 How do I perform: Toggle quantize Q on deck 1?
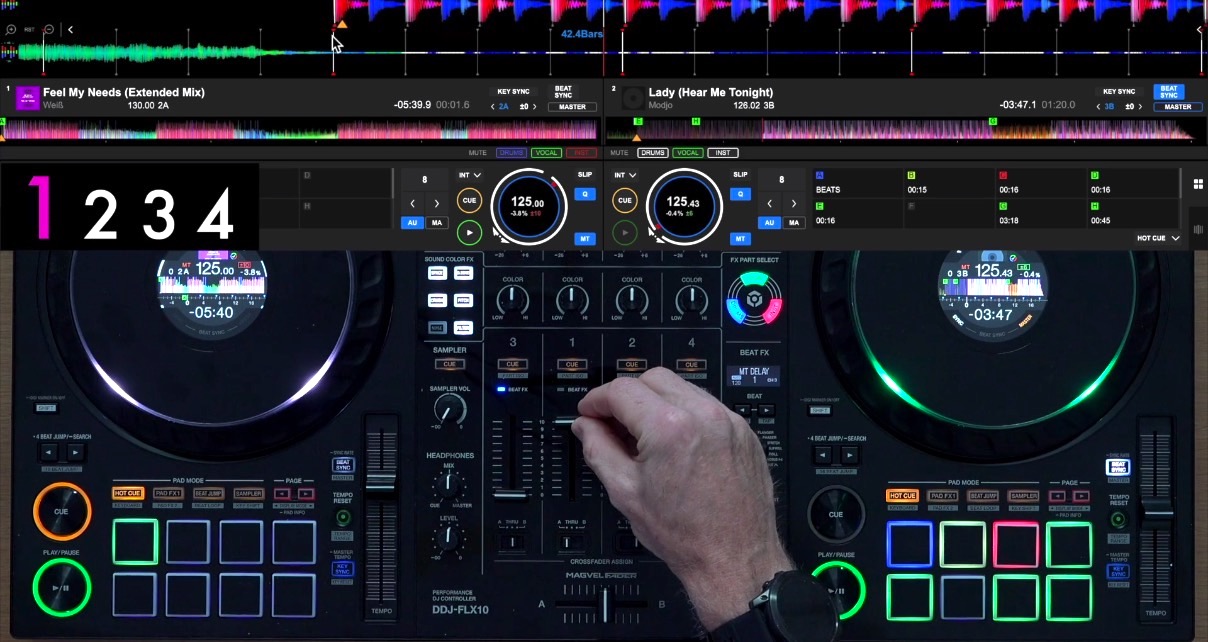click(585, 194)
